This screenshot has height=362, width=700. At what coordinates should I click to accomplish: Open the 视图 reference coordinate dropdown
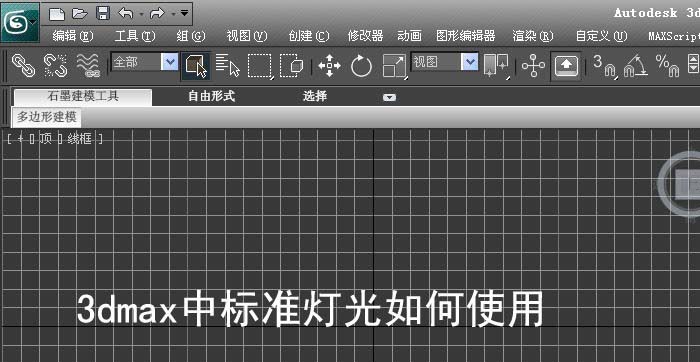[445, 62]
